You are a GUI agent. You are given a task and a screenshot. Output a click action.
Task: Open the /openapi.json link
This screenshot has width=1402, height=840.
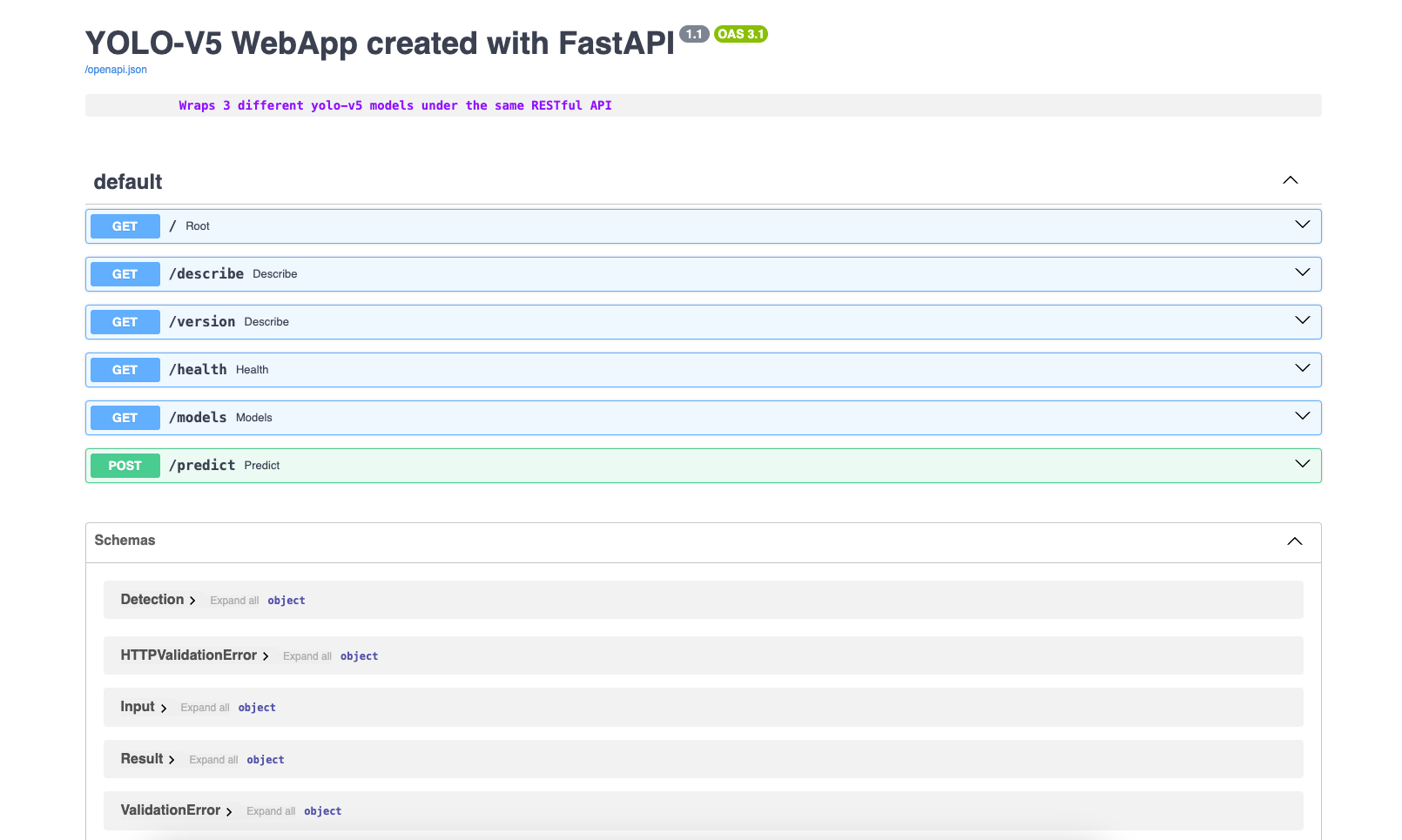click(x=114, y=70)
